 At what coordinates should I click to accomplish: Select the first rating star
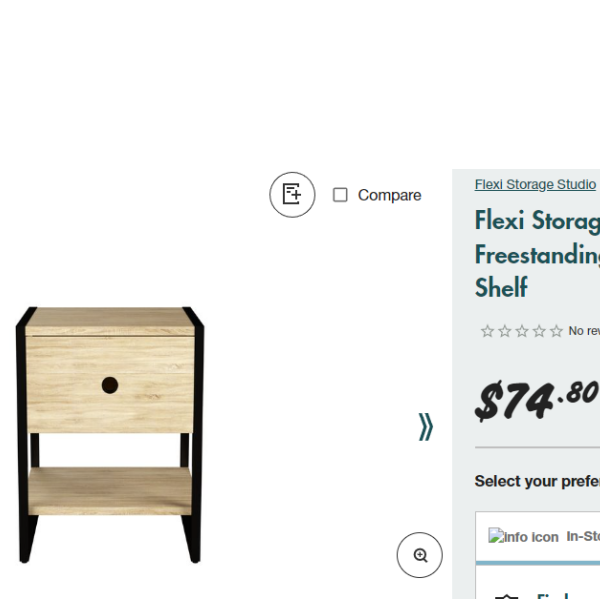coord(487,331)
